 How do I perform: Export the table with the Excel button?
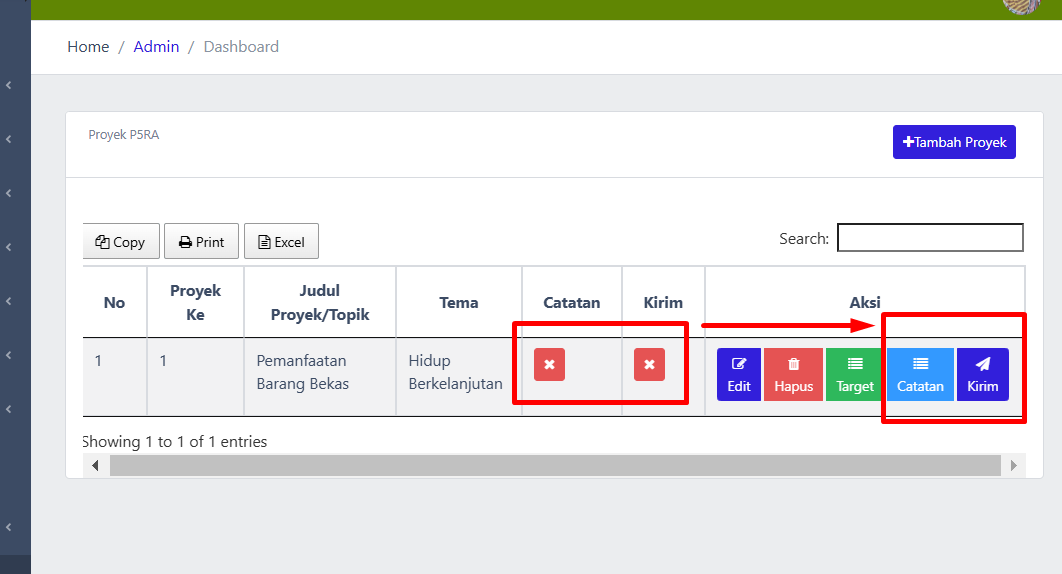(281, 242)
